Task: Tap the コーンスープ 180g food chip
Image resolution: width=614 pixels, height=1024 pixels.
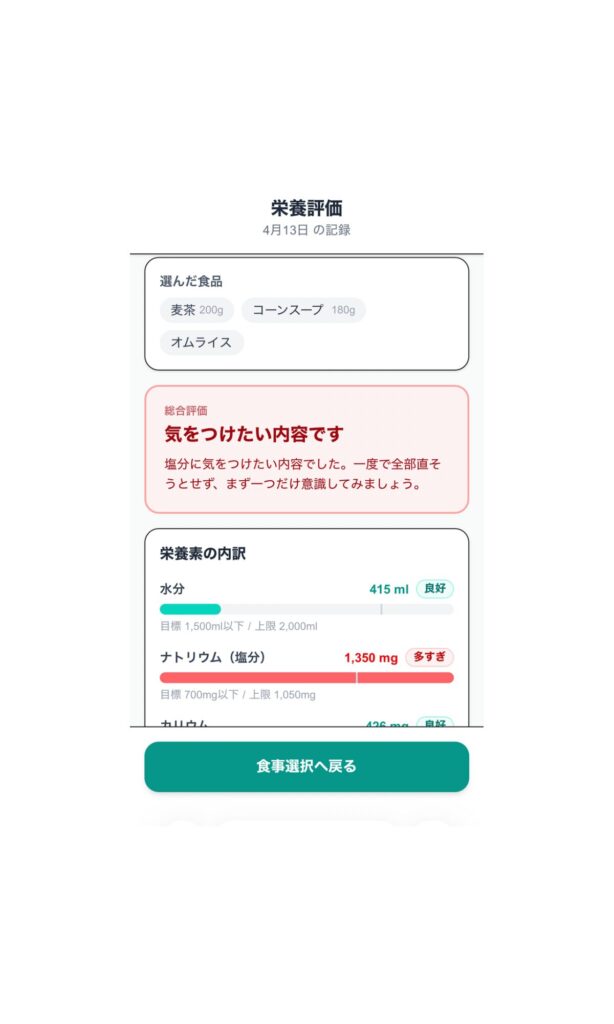Action: point(303,310)
